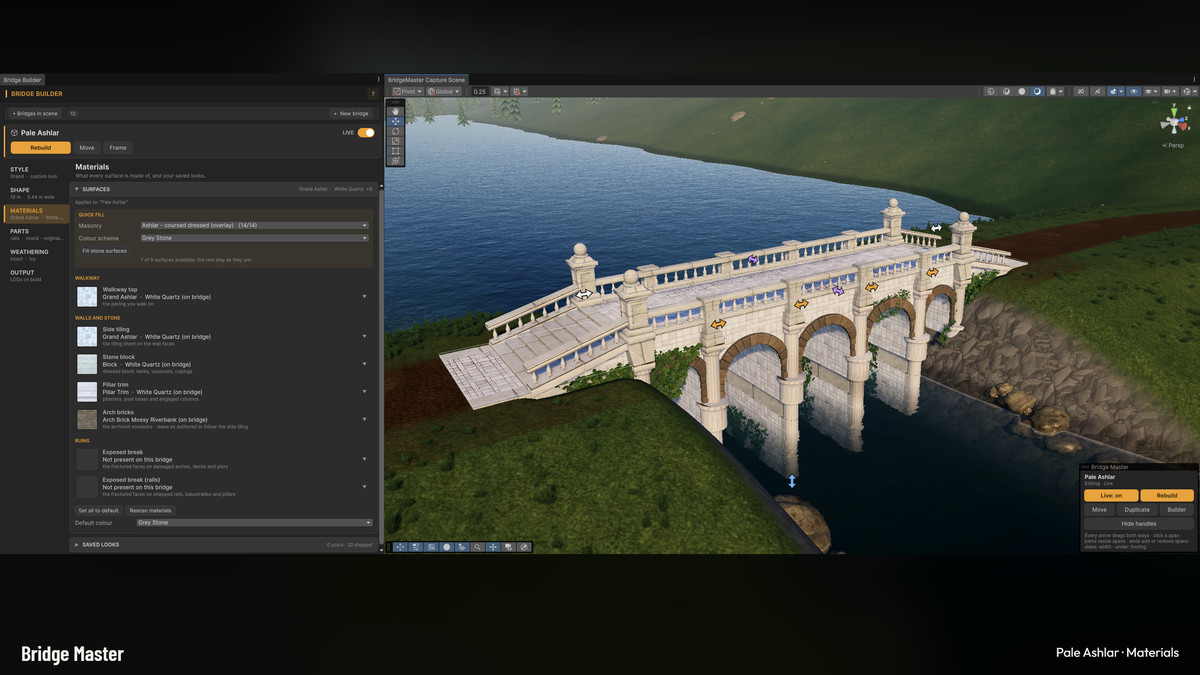Click the snap value field 0.25
The image size is (1200, 675).
pos(480,91)
